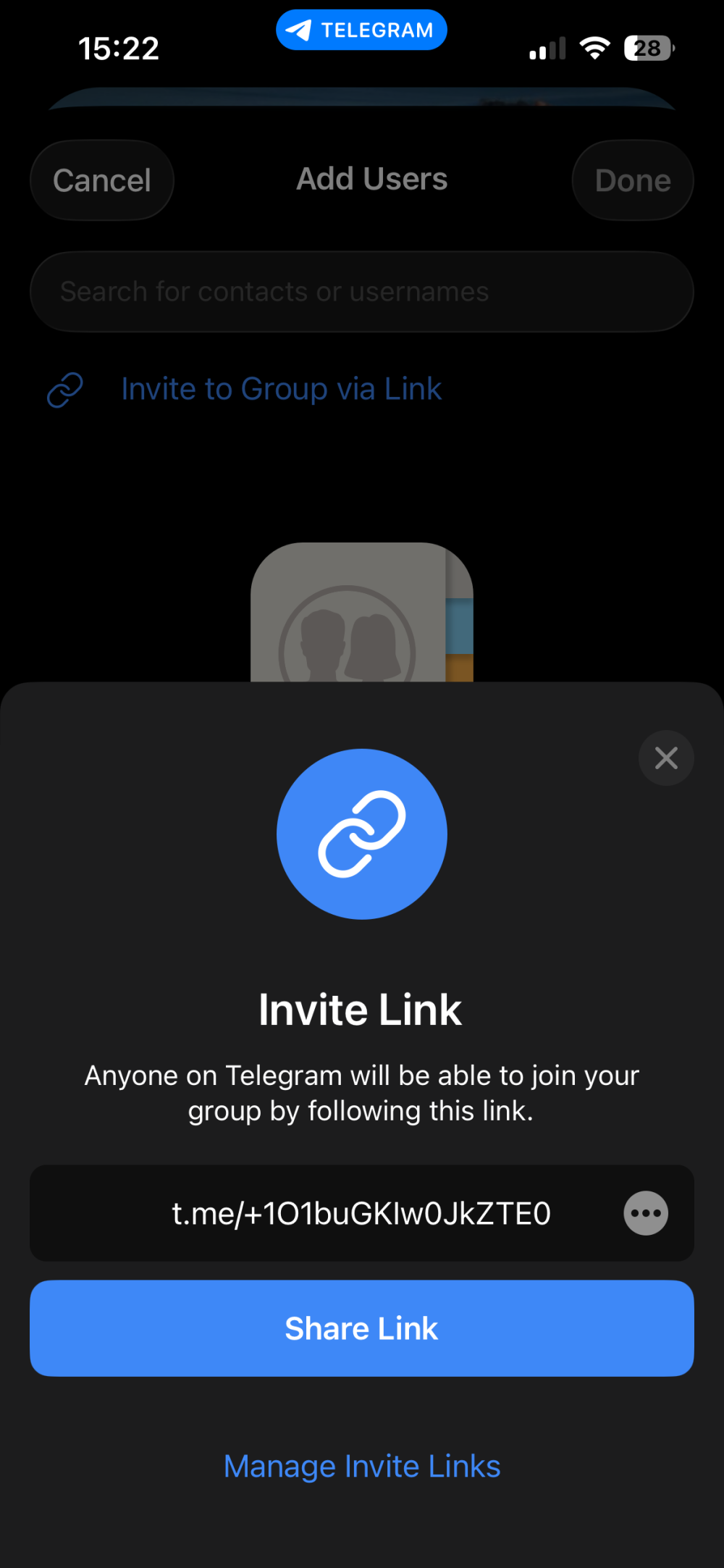Tap the Add Users title
The width and height of the screenshot is (724, 1568).
click(x=372, y=179)
